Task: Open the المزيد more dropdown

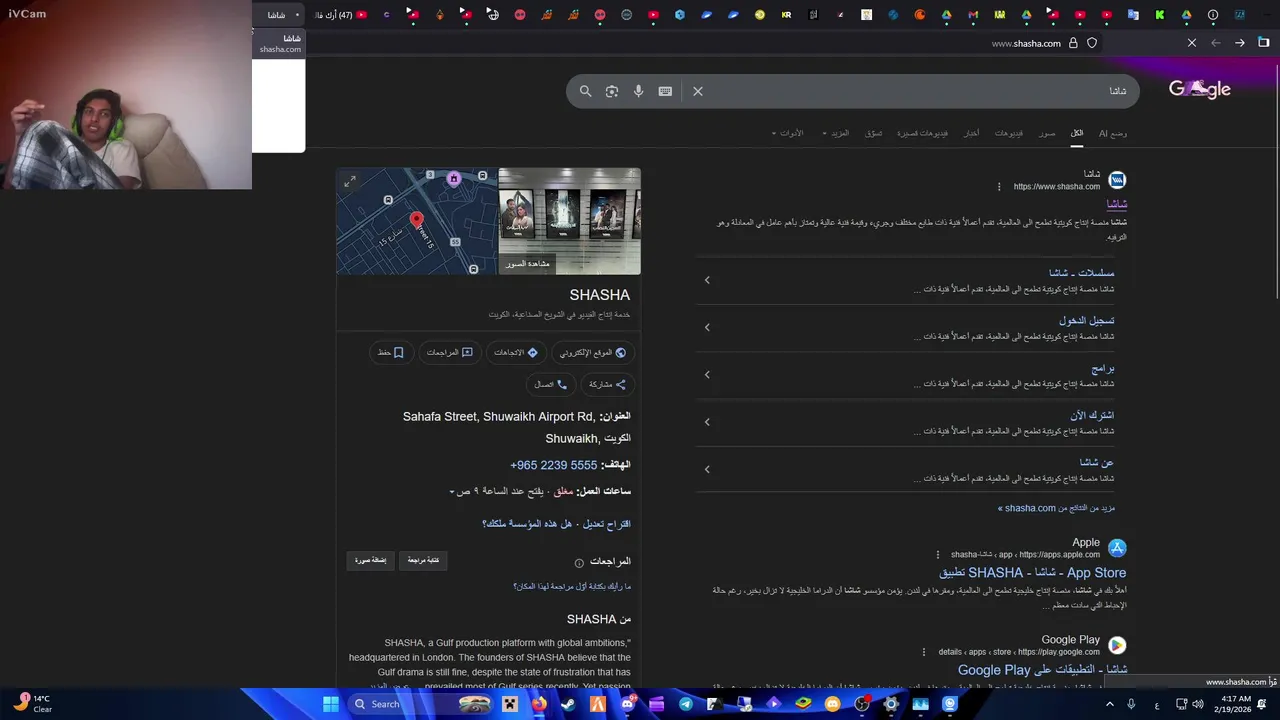Action: [836, 133]
